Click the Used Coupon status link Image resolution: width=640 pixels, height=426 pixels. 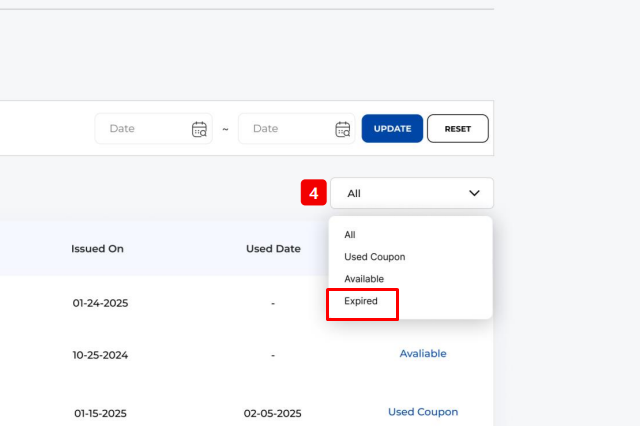[x=423, y=412]
